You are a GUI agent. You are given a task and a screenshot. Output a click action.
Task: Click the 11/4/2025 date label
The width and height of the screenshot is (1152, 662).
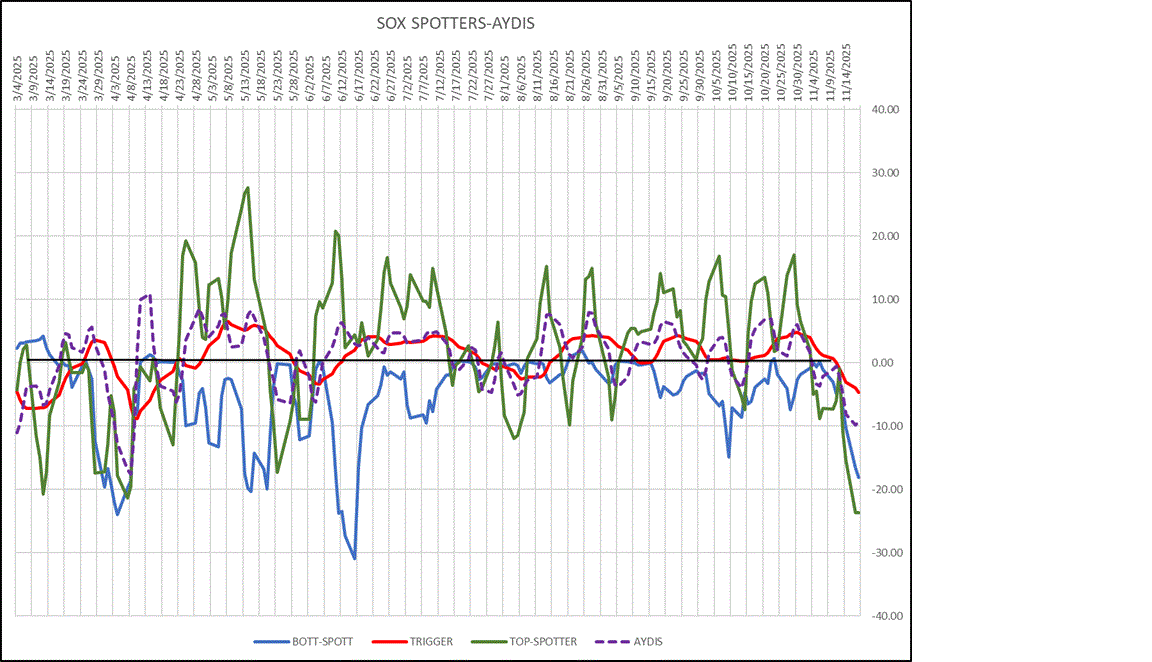[x=814, y=76]
